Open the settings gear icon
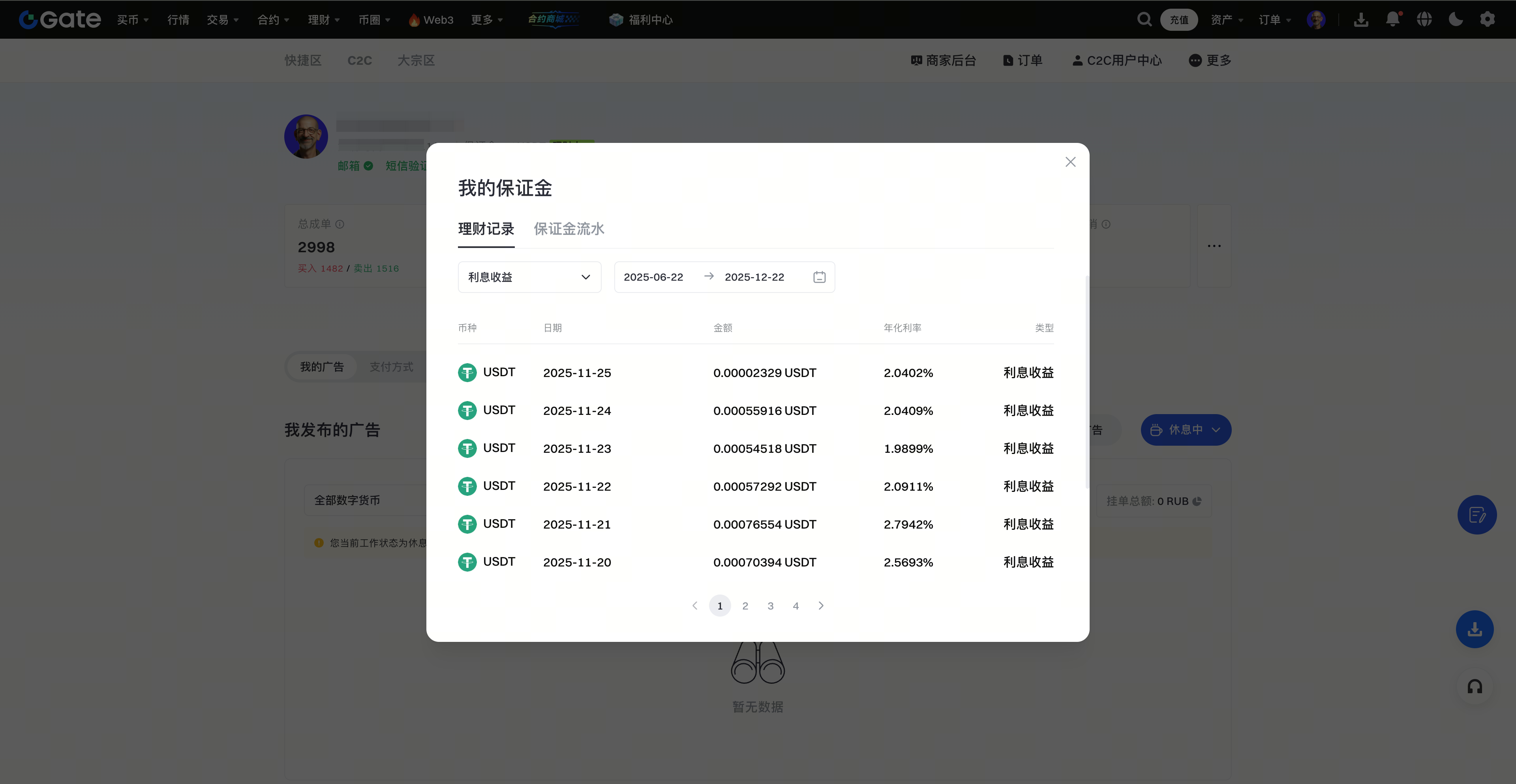 (1487, 19)
